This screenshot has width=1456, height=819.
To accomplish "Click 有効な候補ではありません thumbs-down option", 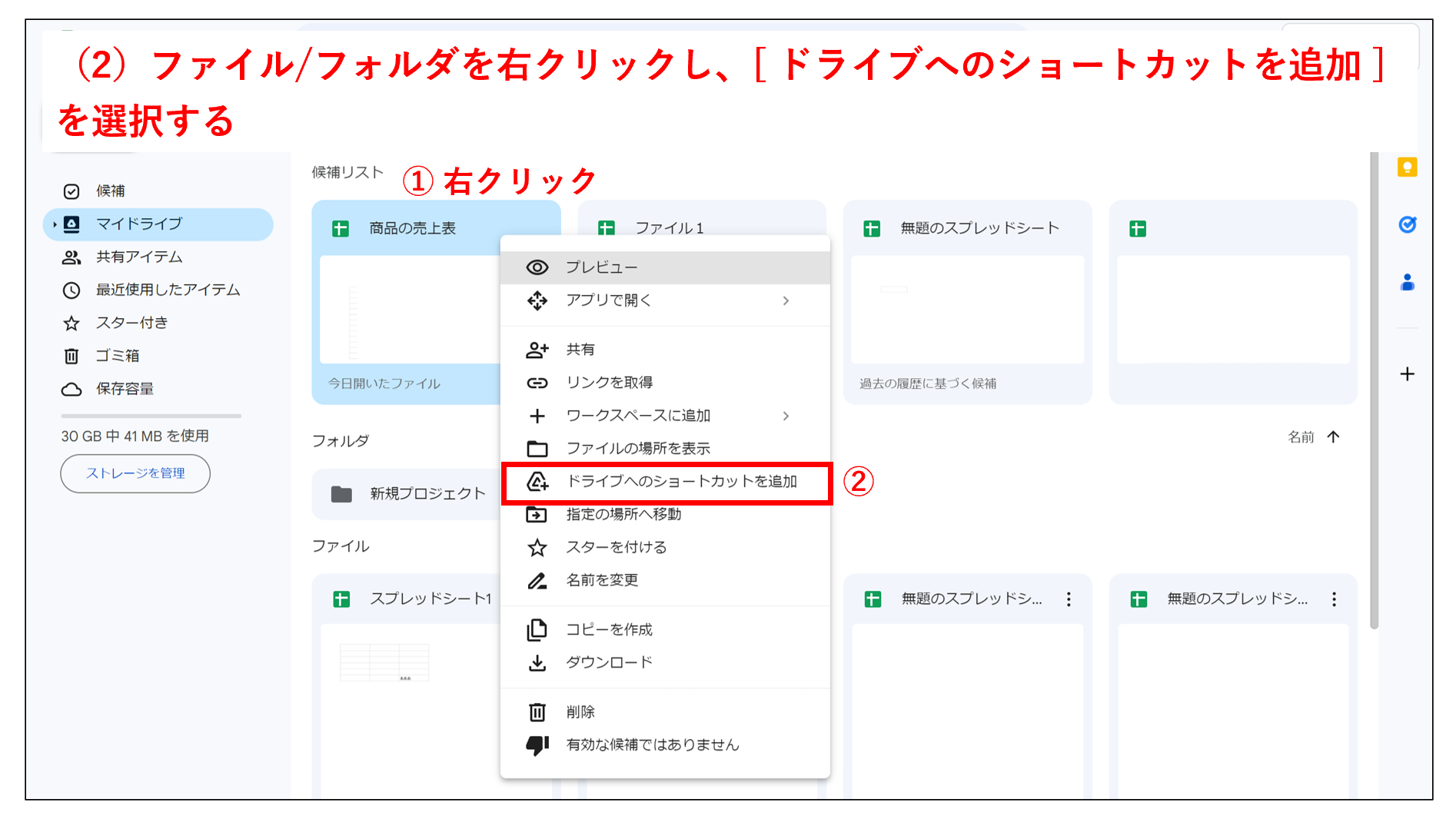I will 652,744.
